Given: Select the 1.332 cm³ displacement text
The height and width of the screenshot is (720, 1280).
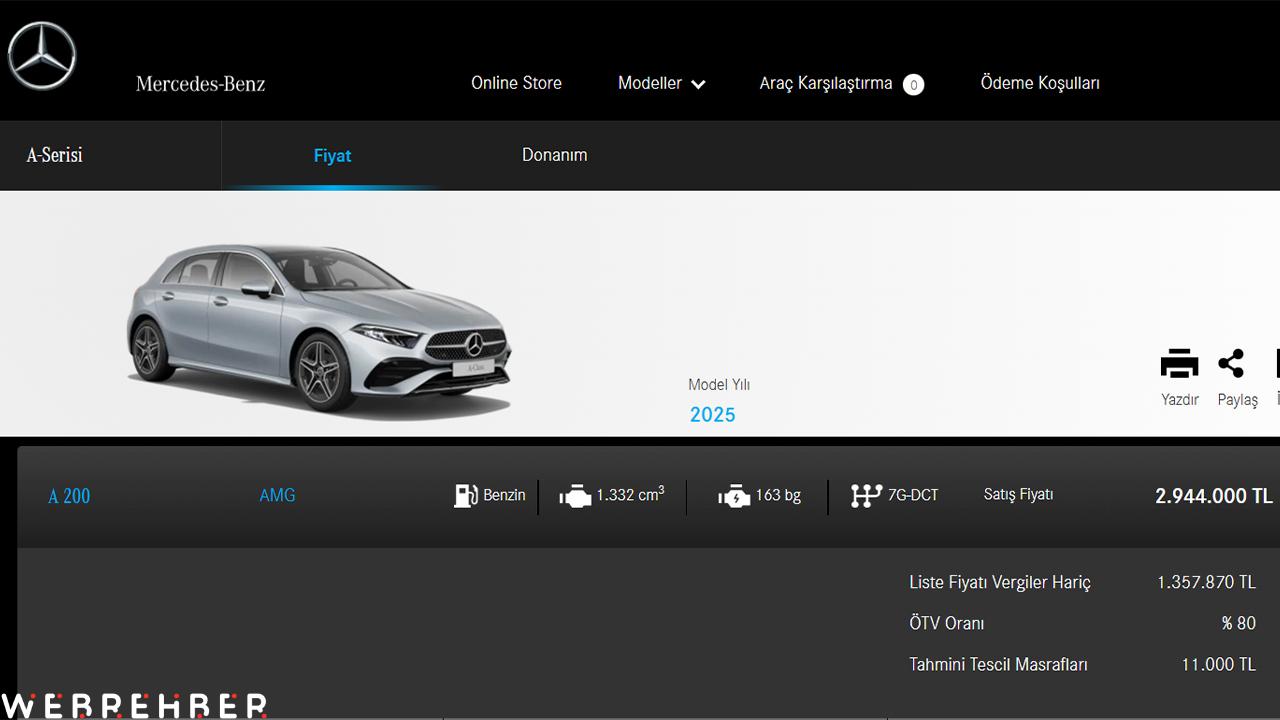Looking at the screenshot, I should (x=631, y=494).
